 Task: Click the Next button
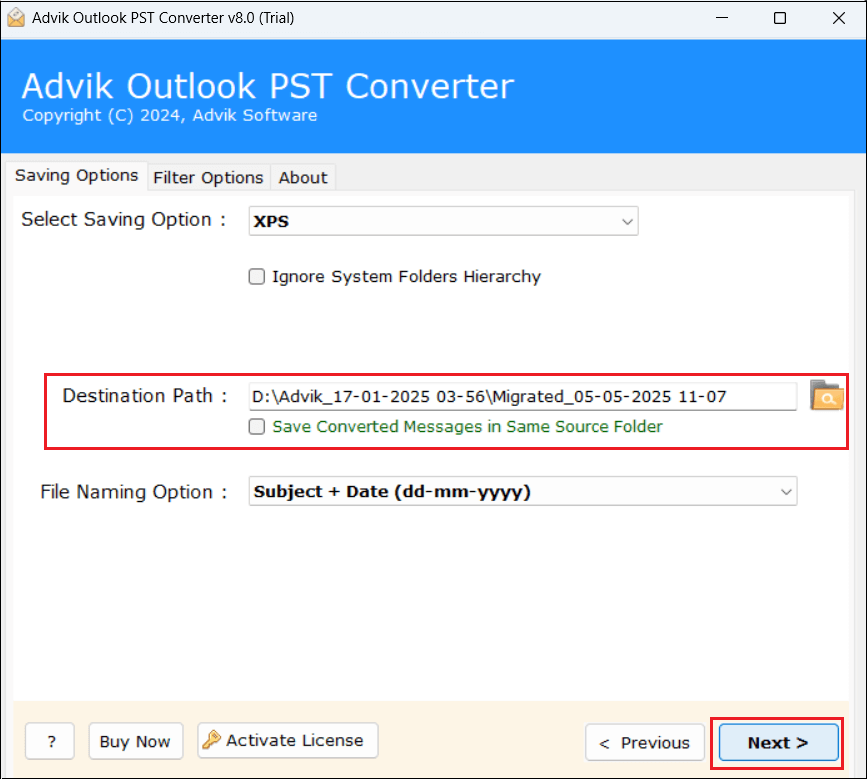coord(778,743)
